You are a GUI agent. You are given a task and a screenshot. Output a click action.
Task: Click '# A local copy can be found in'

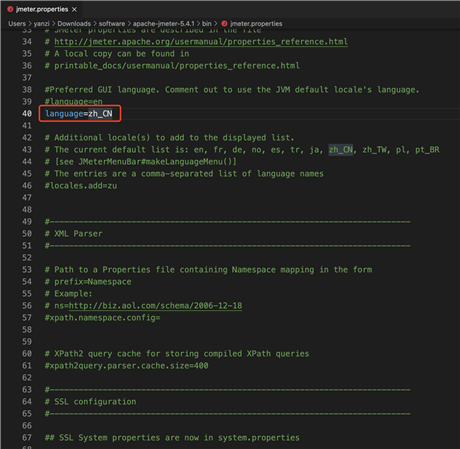point(117,54)
